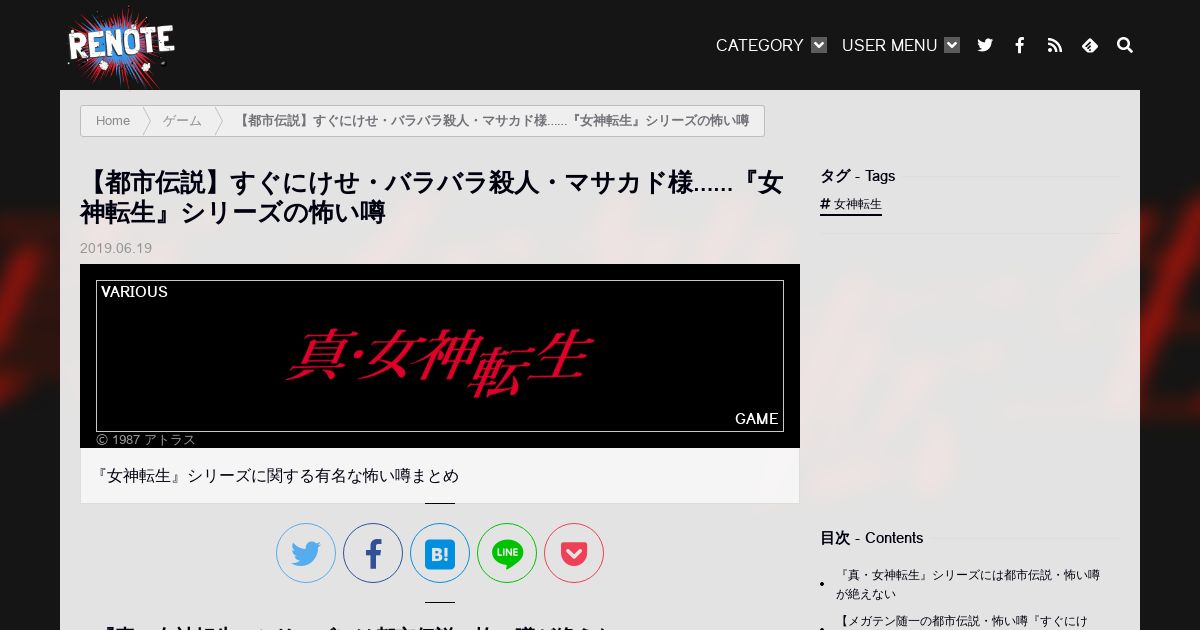Click the article headline 【都市伝説】すぐにけせ
Screen dimensions: 1200x630
pos(432,198)
